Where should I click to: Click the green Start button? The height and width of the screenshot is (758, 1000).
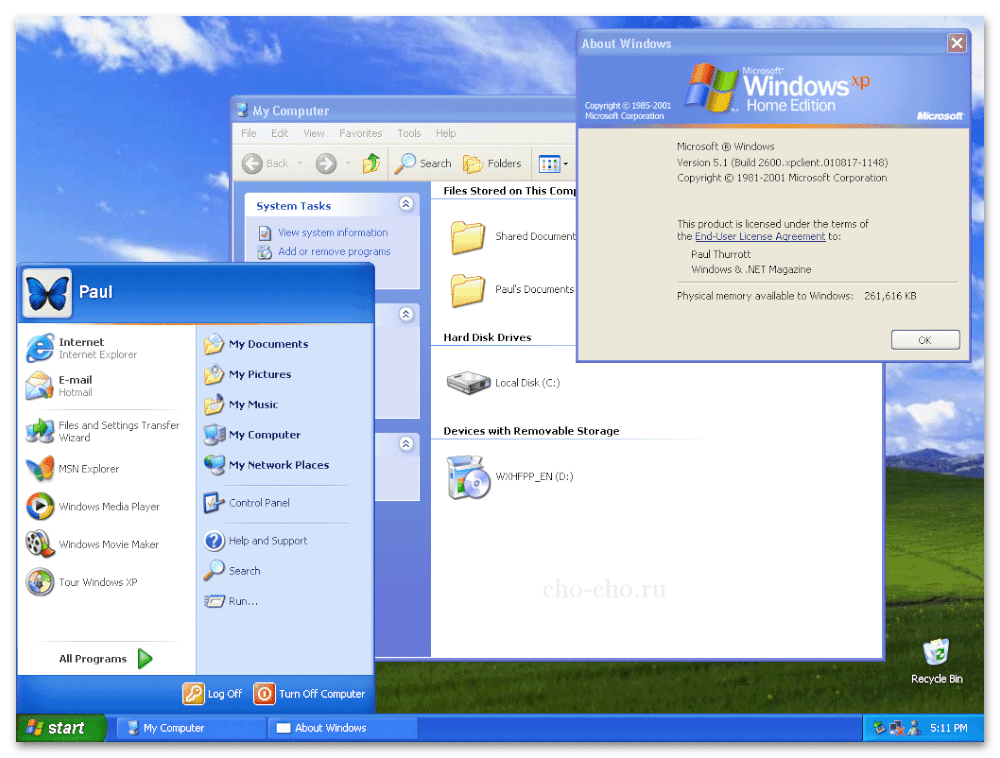point(60,728)
